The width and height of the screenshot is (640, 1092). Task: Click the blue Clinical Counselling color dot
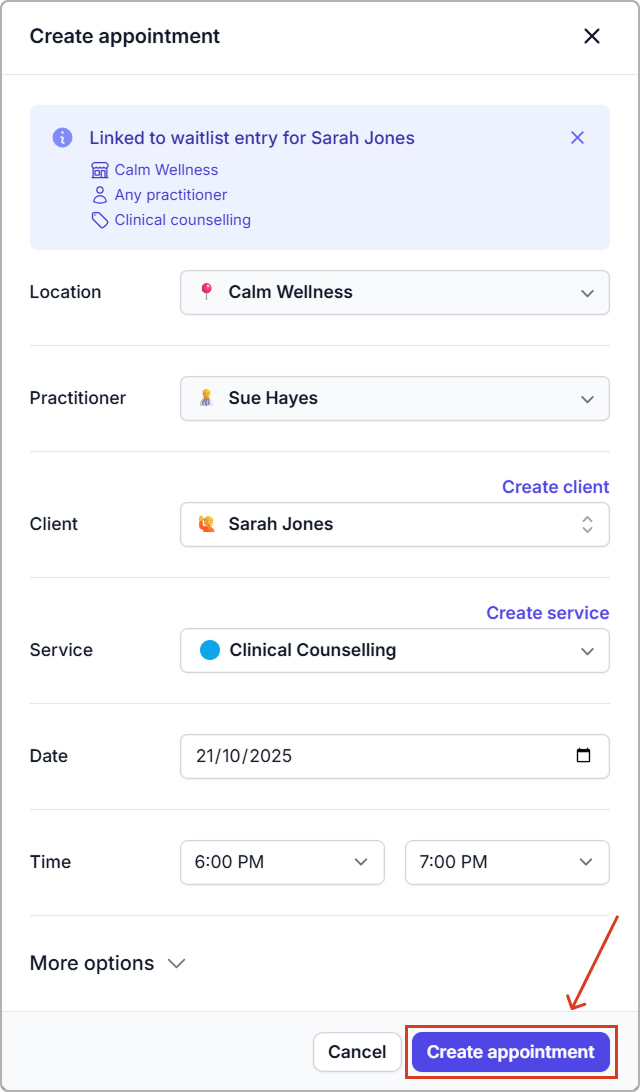click(209, 650)
